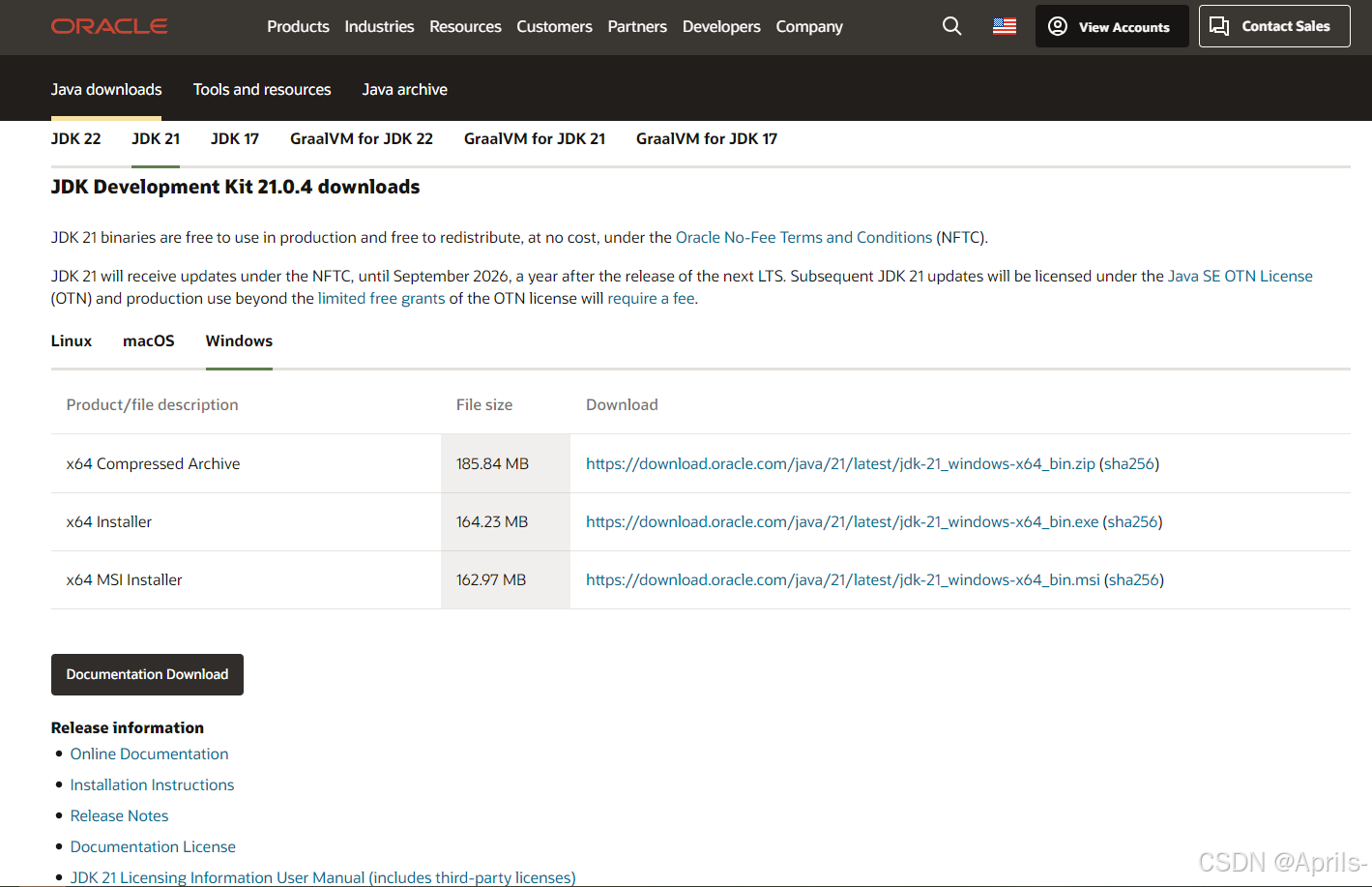Open the Customers menu
The image size is (1372, 887).
(554, 27)
